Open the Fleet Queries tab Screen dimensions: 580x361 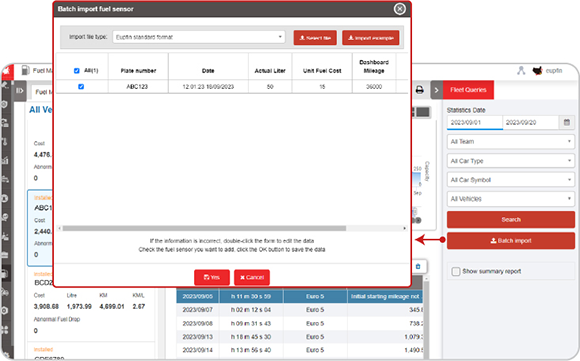(x=468, y=90)
